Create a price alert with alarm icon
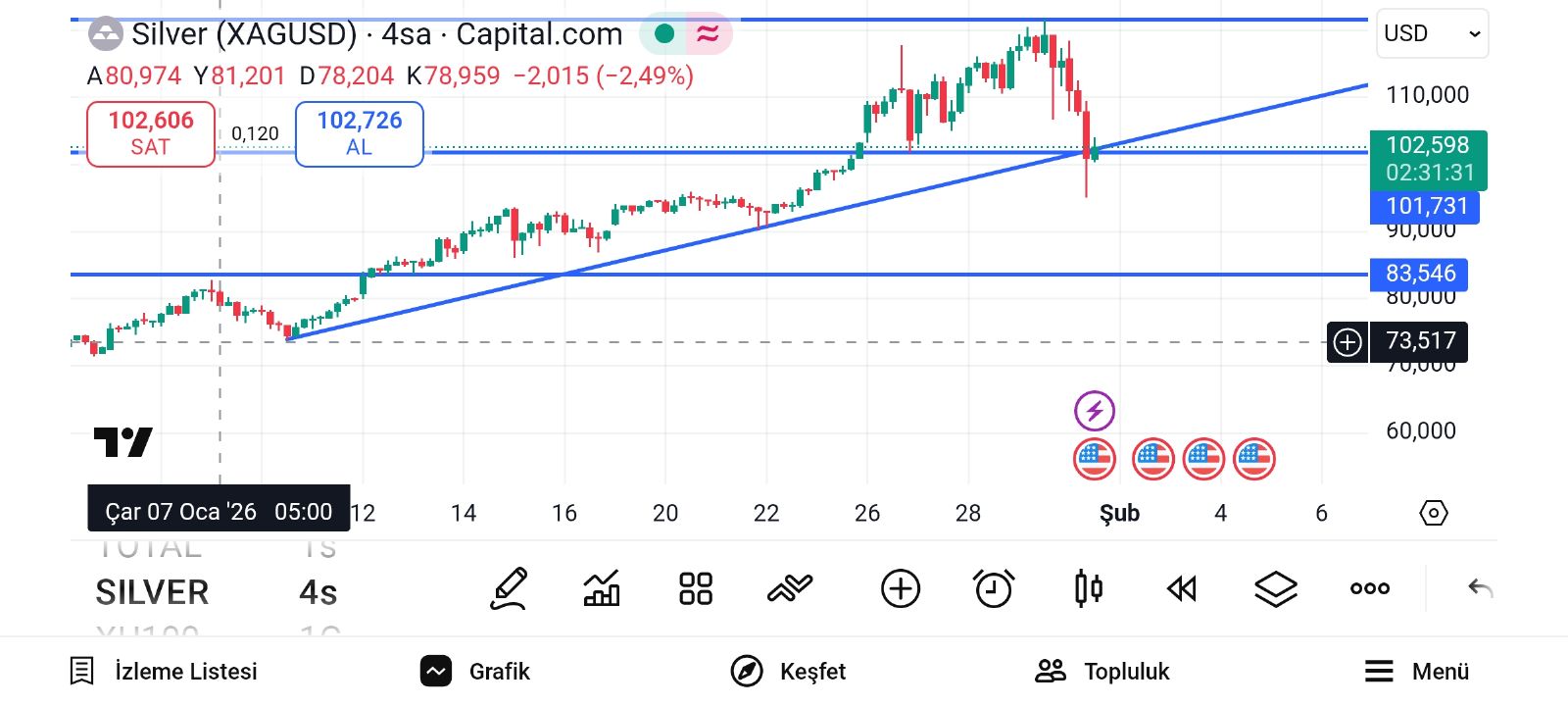This screenshot has height=706, width=1568. 994,589
